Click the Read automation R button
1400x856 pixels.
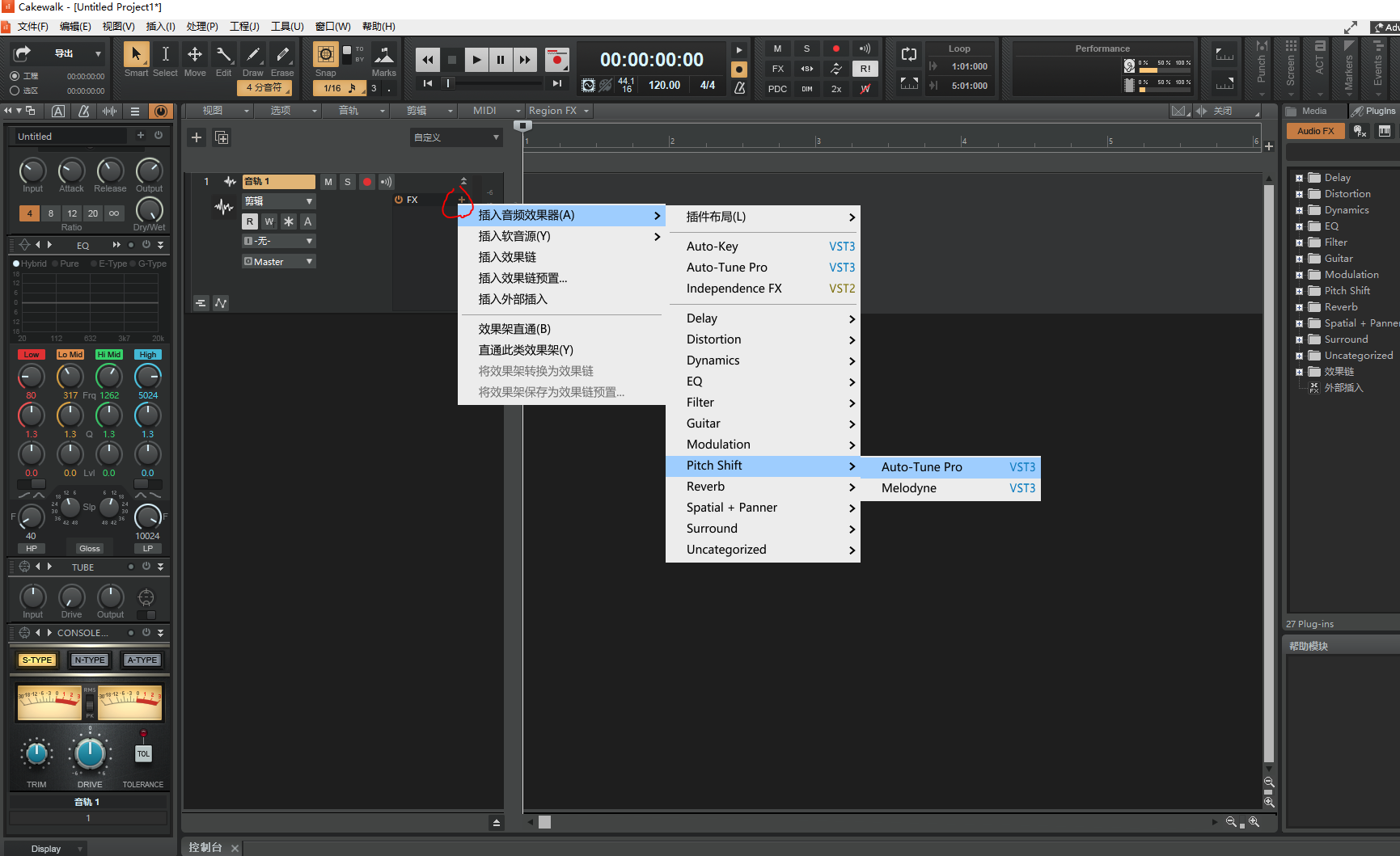pos(250,221)
